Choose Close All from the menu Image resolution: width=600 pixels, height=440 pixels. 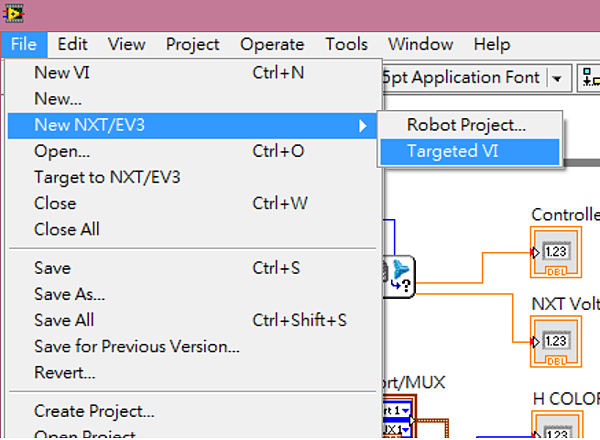click(x=192, y=230)
